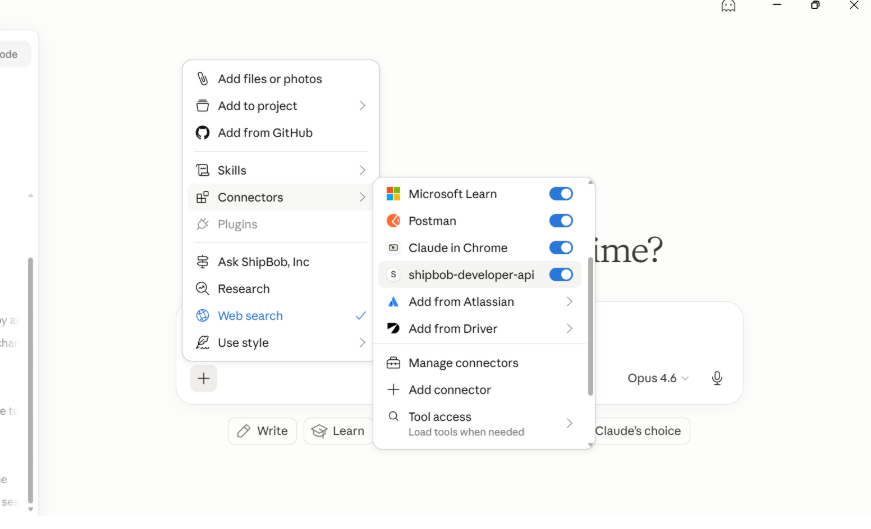The image size is (871, 529).
Task: Choose Add from GitHub
Action: pyautogui.click(x=281, y=133)
